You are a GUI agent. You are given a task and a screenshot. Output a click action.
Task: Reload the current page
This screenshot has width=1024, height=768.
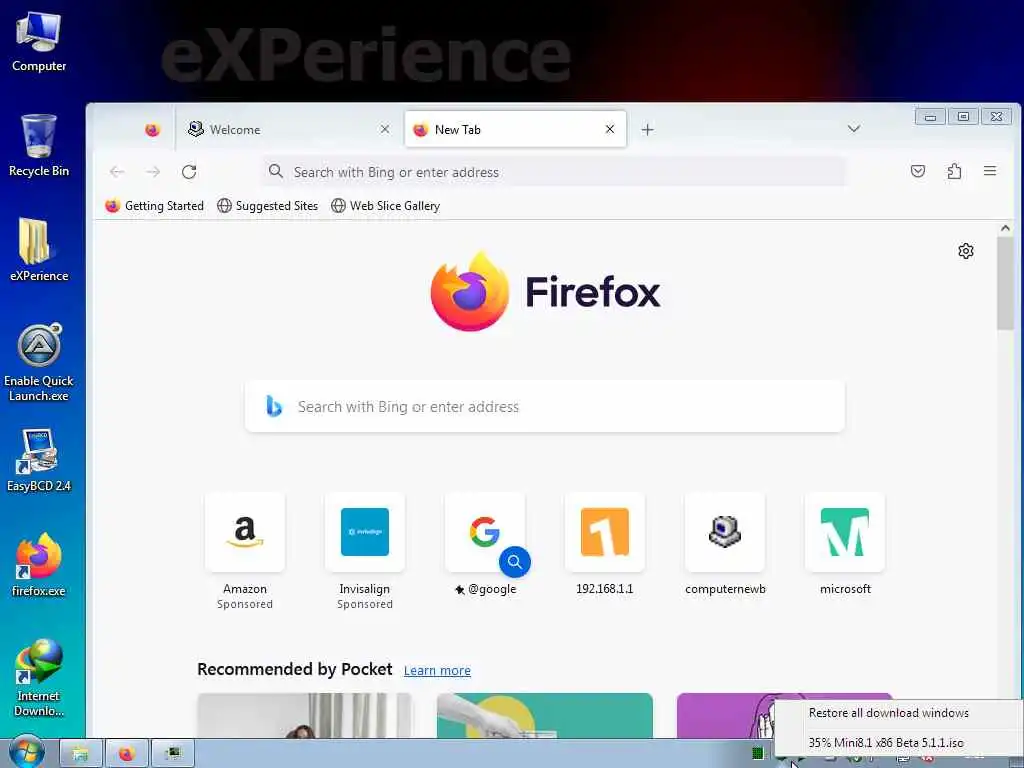pos(189,172)
